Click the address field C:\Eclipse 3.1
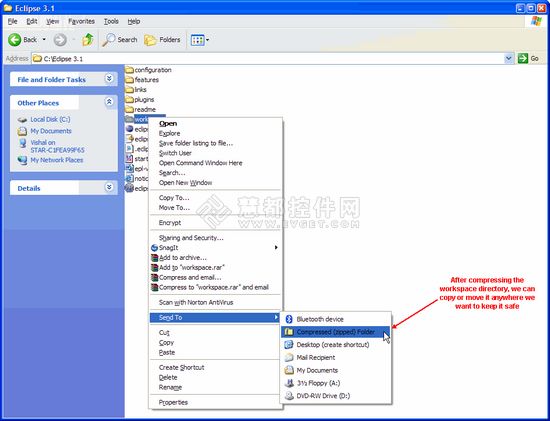Image resolution: width=550 pixels, height=421 pixels. click(x=268, y=58)
